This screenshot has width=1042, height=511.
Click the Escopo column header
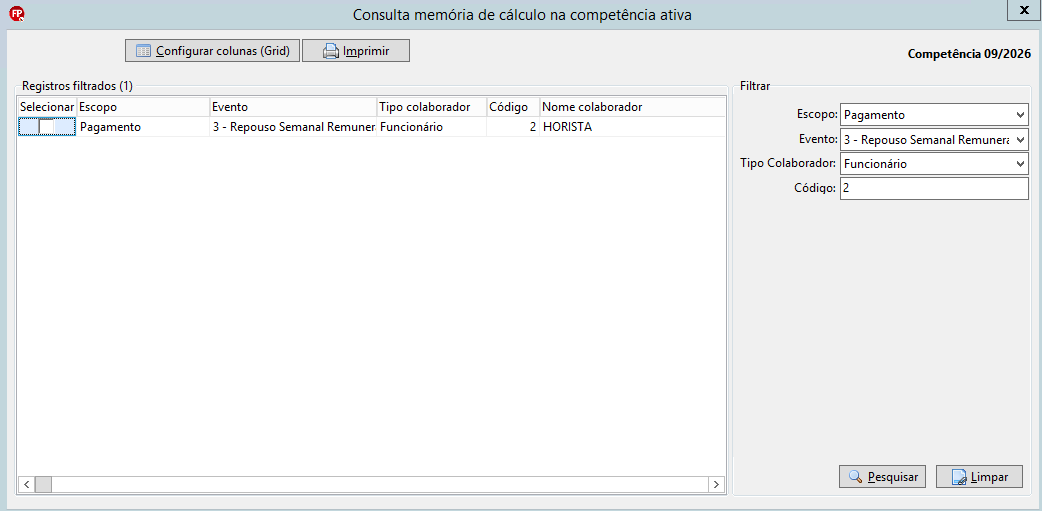pyautogui.click(x=143, y=107)
